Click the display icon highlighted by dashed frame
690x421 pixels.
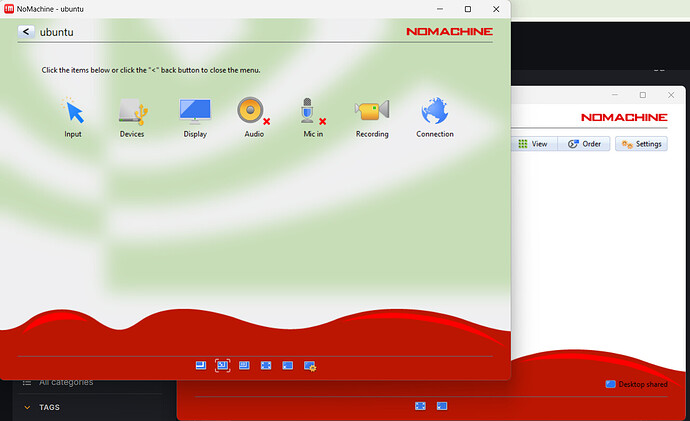pyautogui.click(x=222, y=366)
